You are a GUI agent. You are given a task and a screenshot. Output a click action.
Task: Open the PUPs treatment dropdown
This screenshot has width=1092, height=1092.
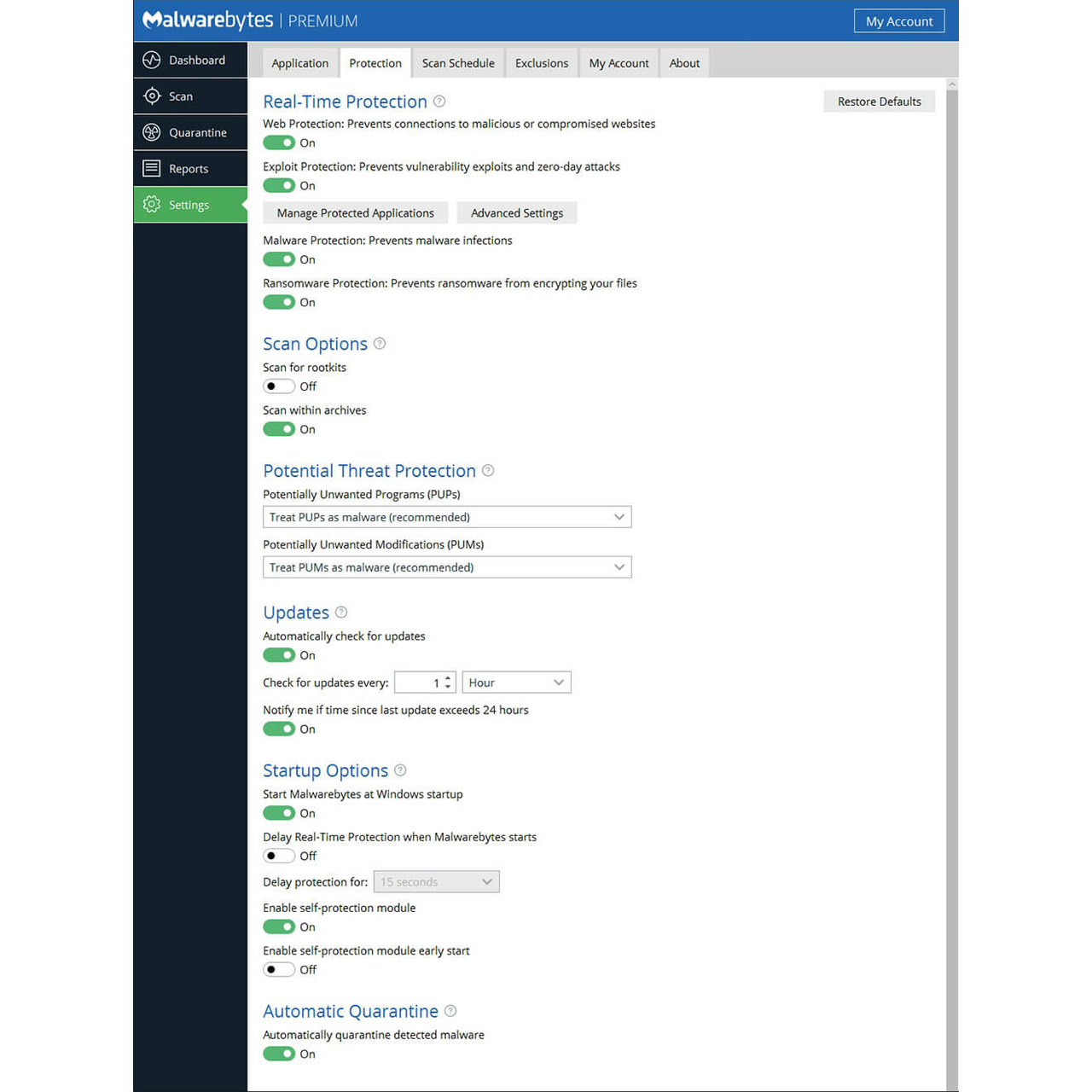447,517
